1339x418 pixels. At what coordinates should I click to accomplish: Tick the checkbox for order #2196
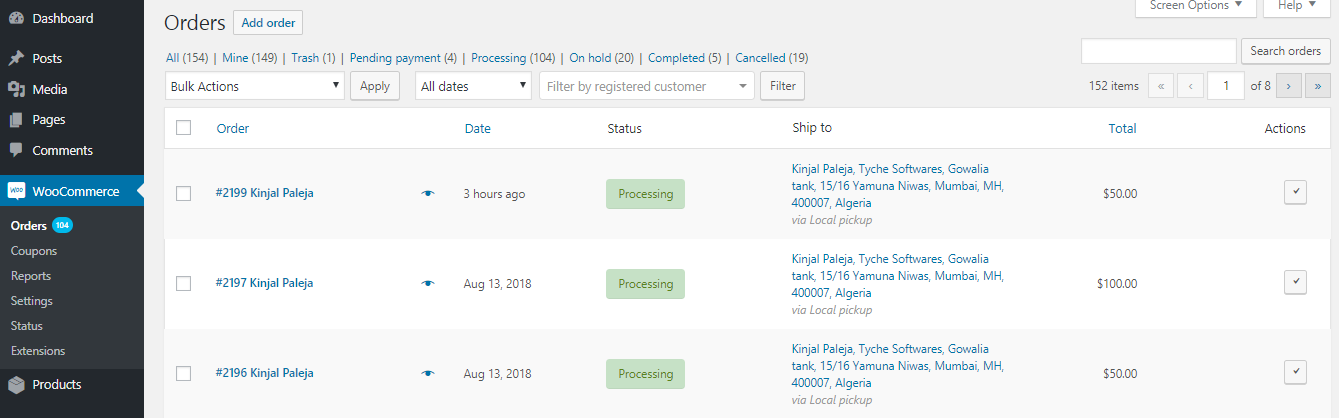coord(183,374)
